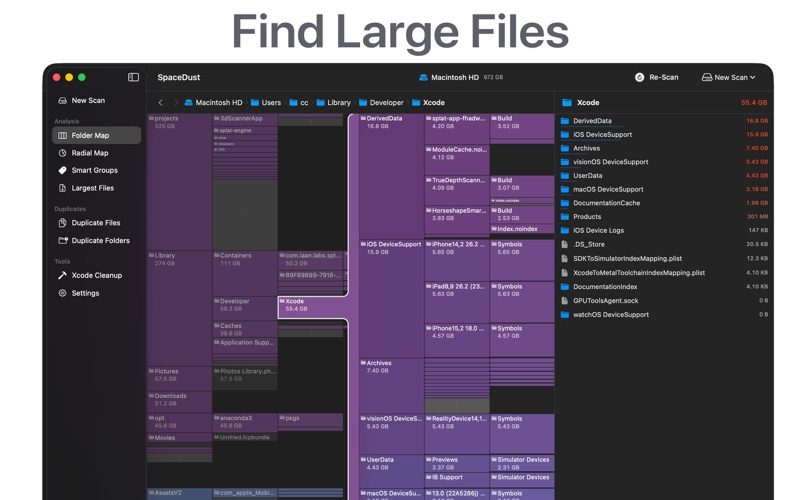This screenshot has height=500, width=800.
Task: Select XcodeToMetalToolchainIndexMapping.plist file
Action: coord(664,273)
